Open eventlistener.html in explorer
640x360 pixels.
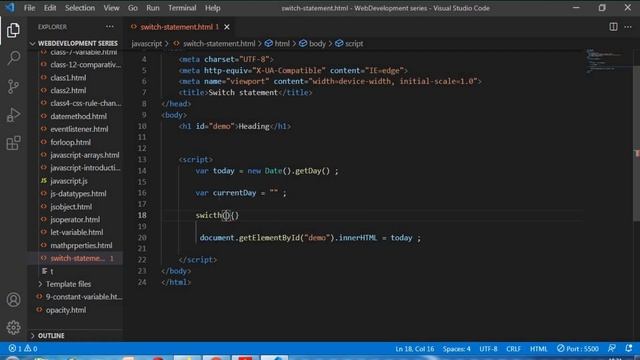pos(76,129)
